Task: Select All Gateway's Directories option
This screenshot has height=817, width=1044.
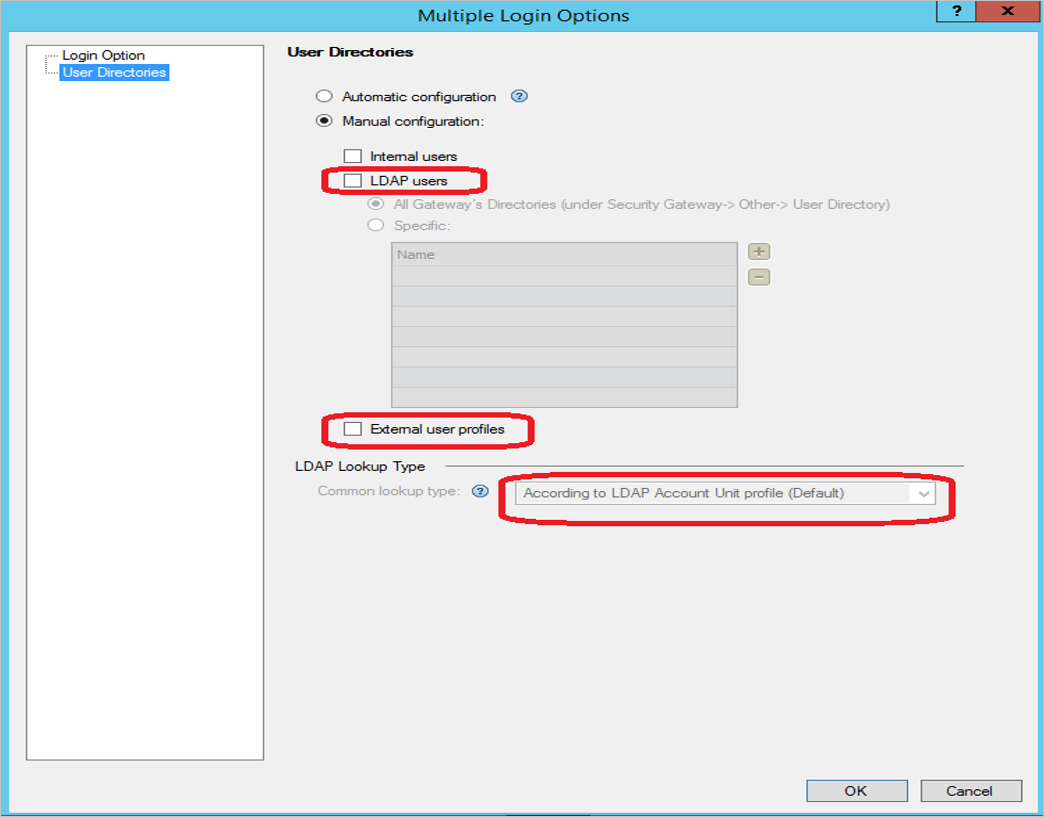Action: 375,203
